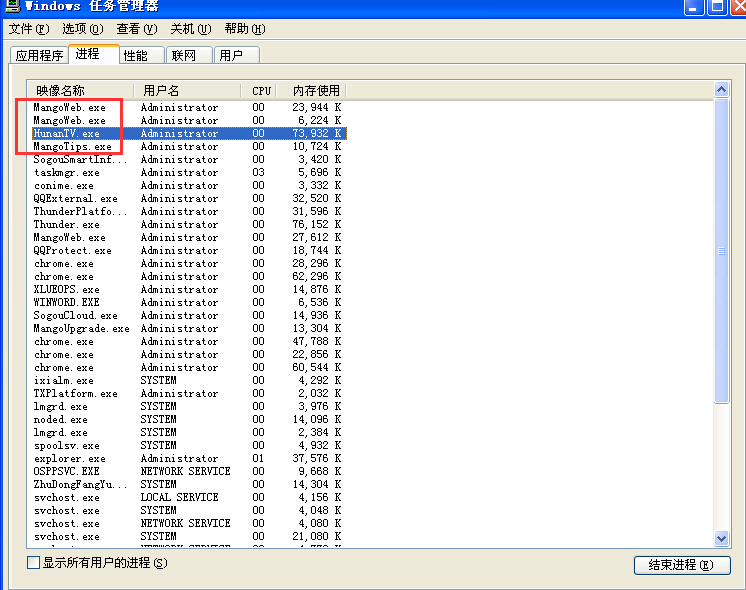Sort processes by CPU column header

click(x=261, y=90)
